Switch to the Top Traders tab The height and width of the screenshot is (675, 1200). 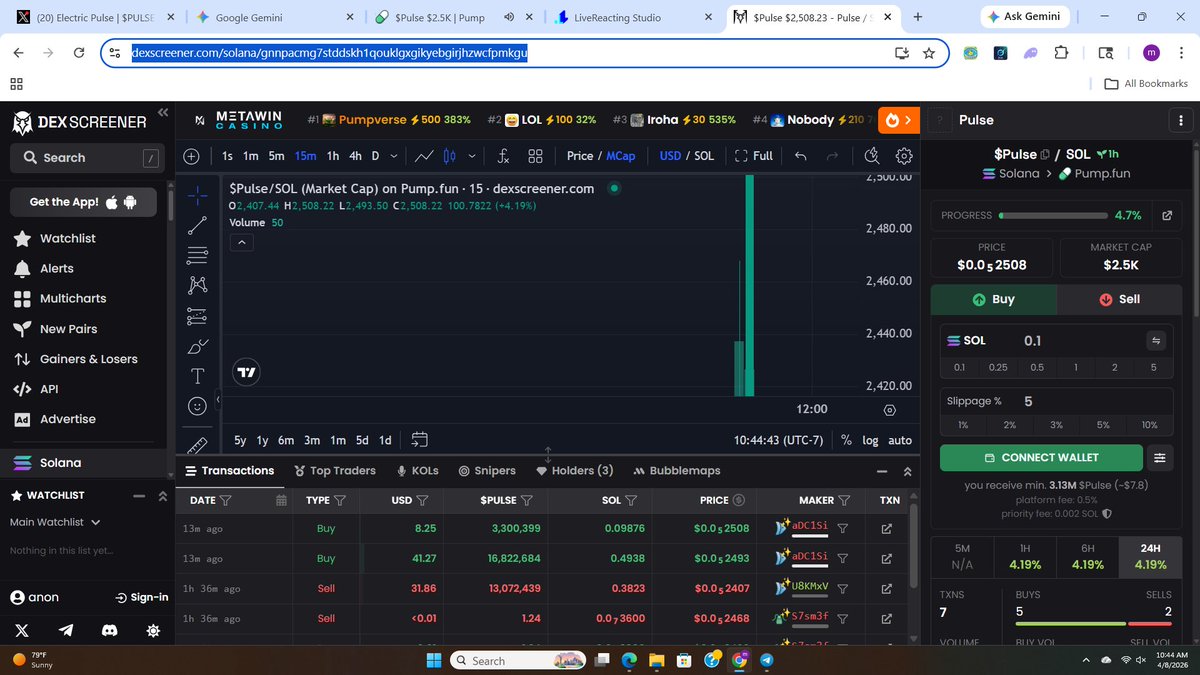[x=335, y=471]
